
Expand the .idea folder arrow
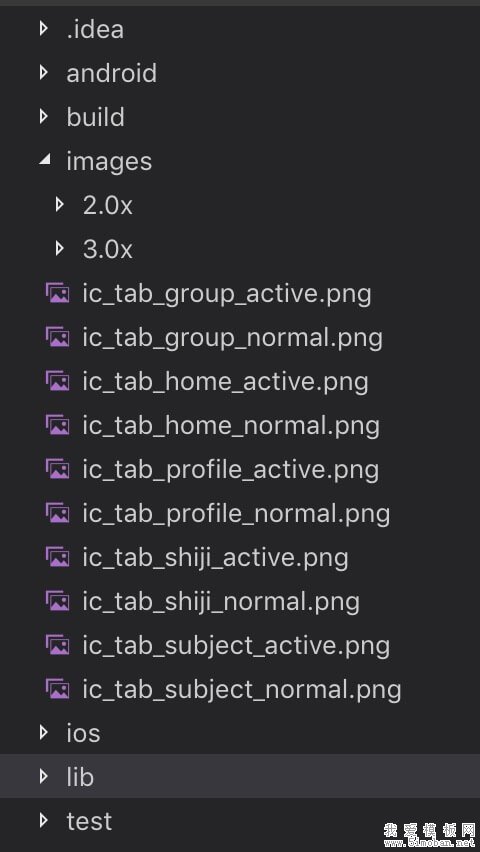click(x=44, y=29)
